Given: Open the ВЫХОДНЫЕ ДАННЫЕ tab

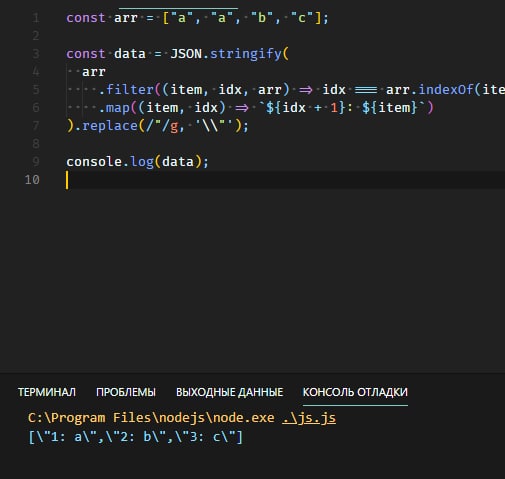Looking at the screenshot, I should (229, 392).
